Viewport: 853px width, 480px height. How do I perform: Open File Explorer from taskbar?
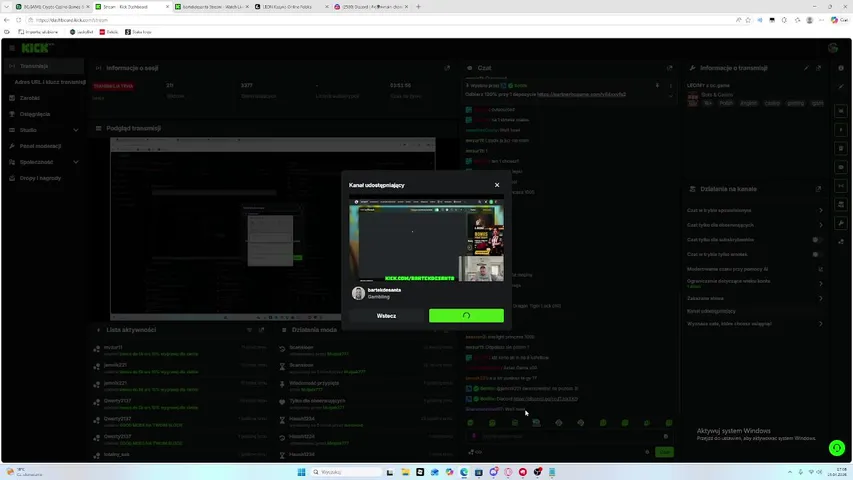[405, 472]
